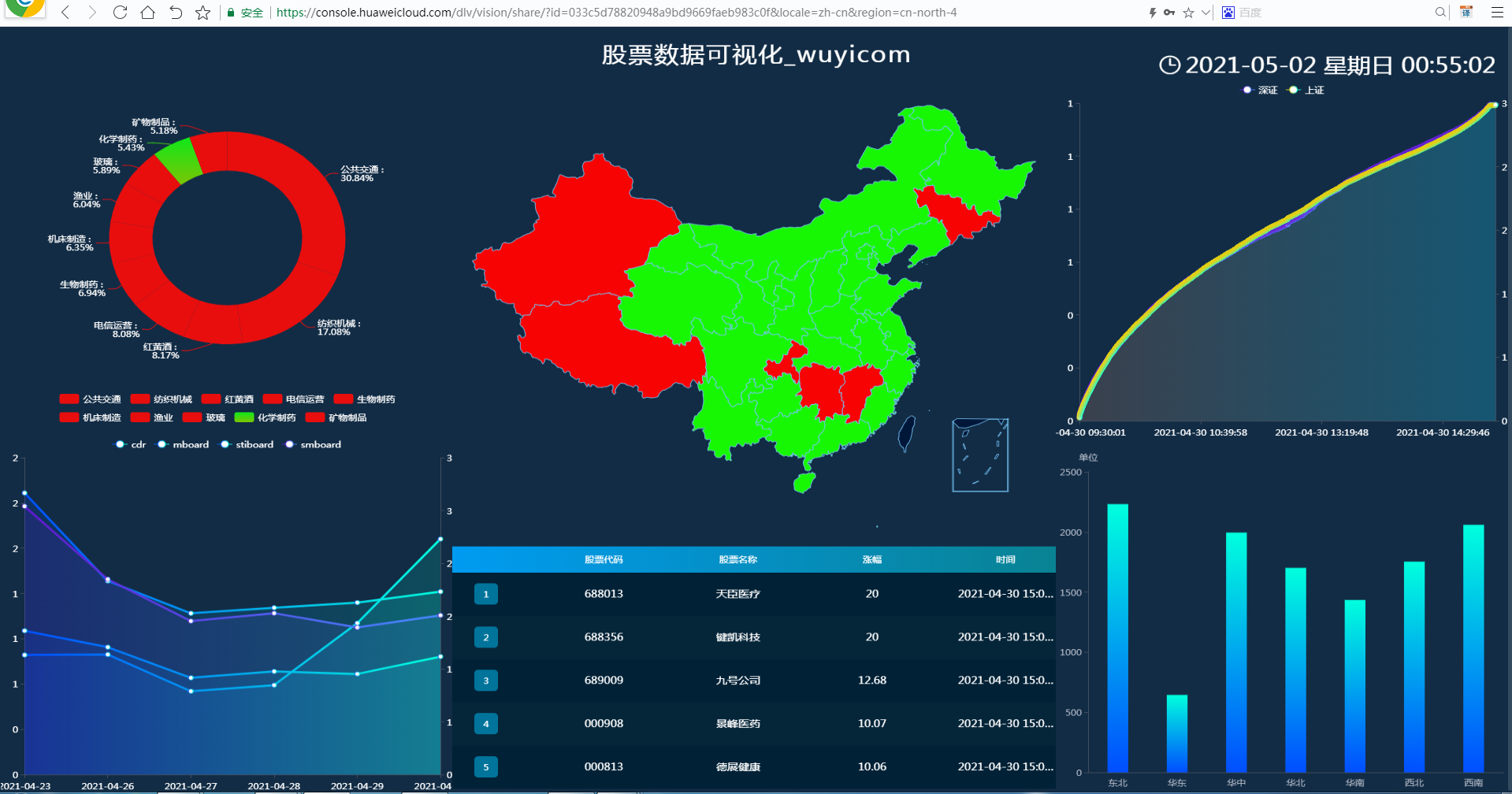Toggle 纺织机械 legend item
Screen dimensions: 1512x794
pyautogui.click(x=161, y=399)
